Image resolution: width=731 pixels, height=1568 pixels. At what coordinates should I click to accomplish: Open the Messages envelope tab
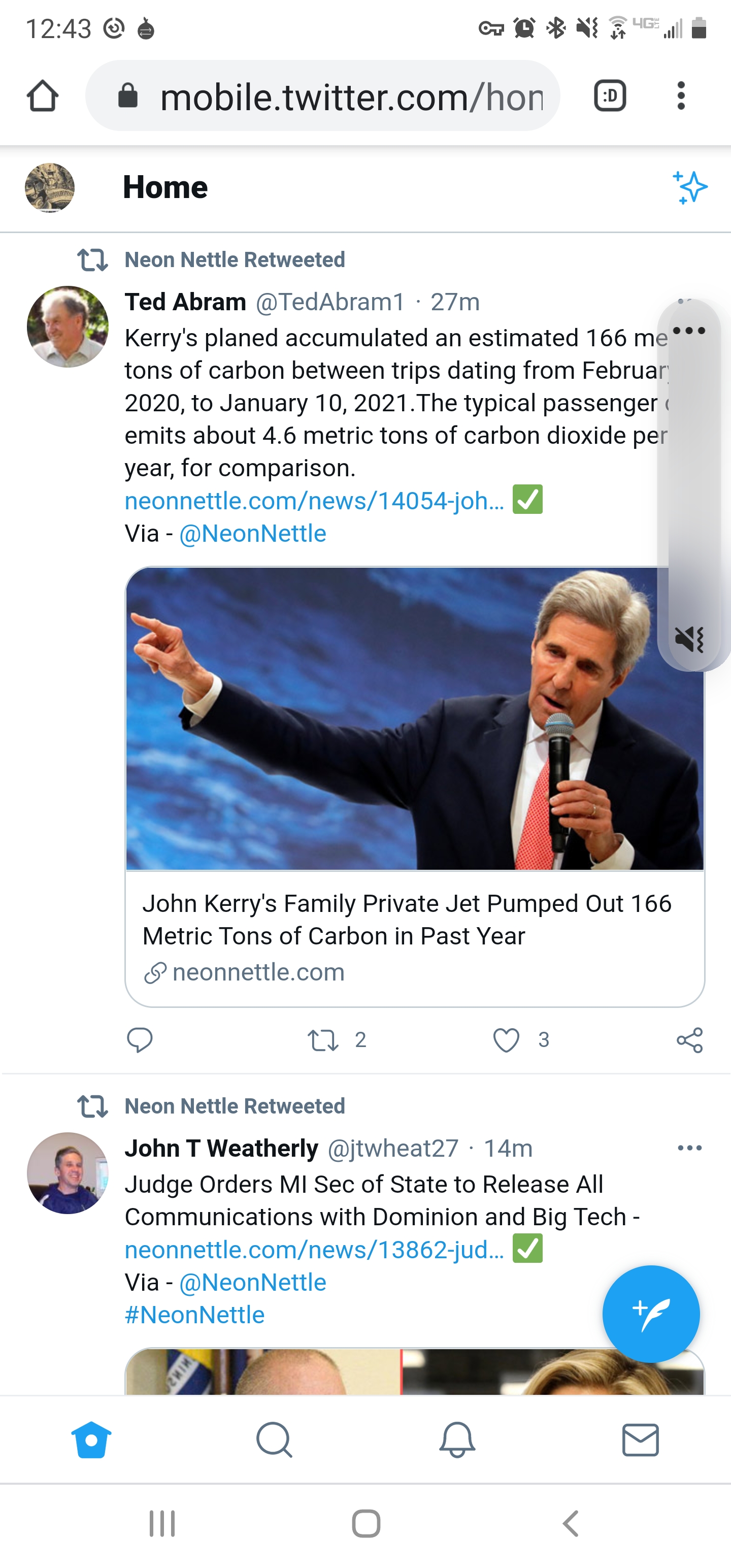(640, 1440)
